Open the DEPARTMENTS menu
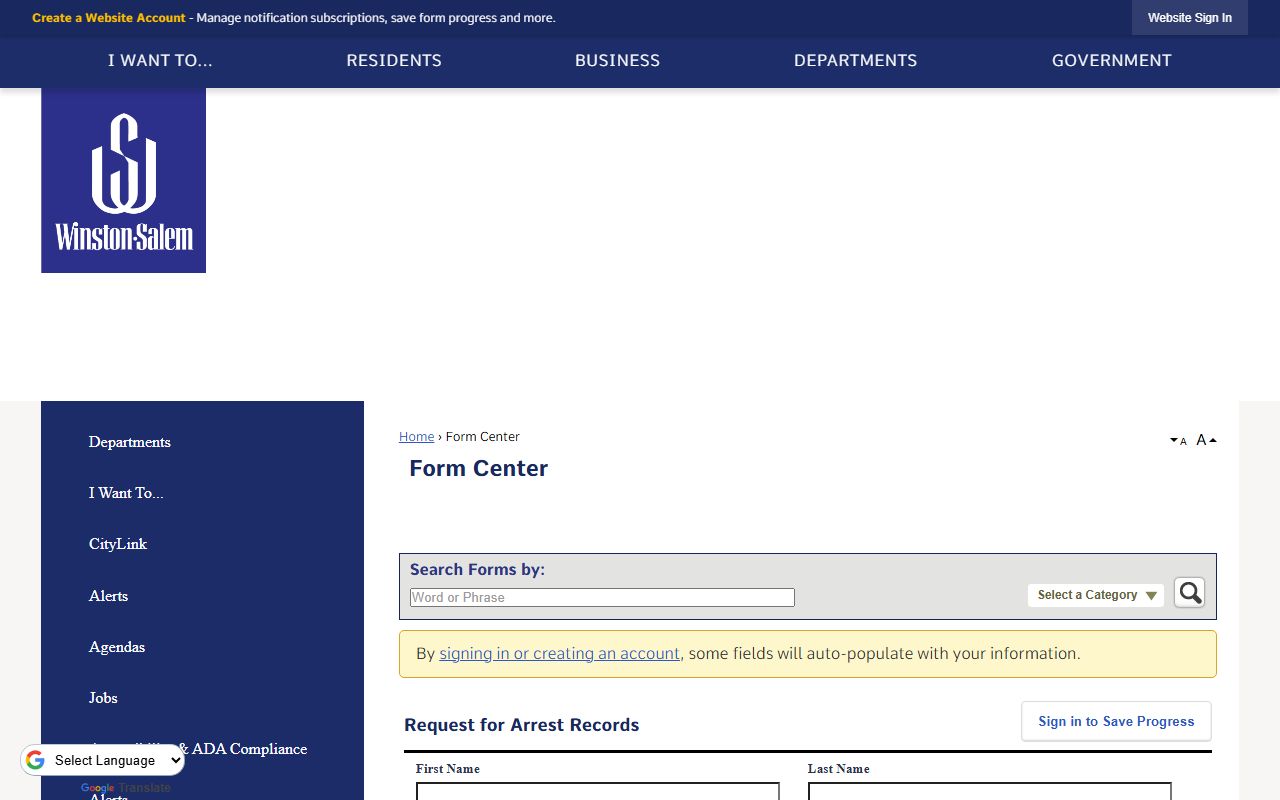Image resolution: width=1280 pixels, height=800 pixels. [x=855, y=60]
